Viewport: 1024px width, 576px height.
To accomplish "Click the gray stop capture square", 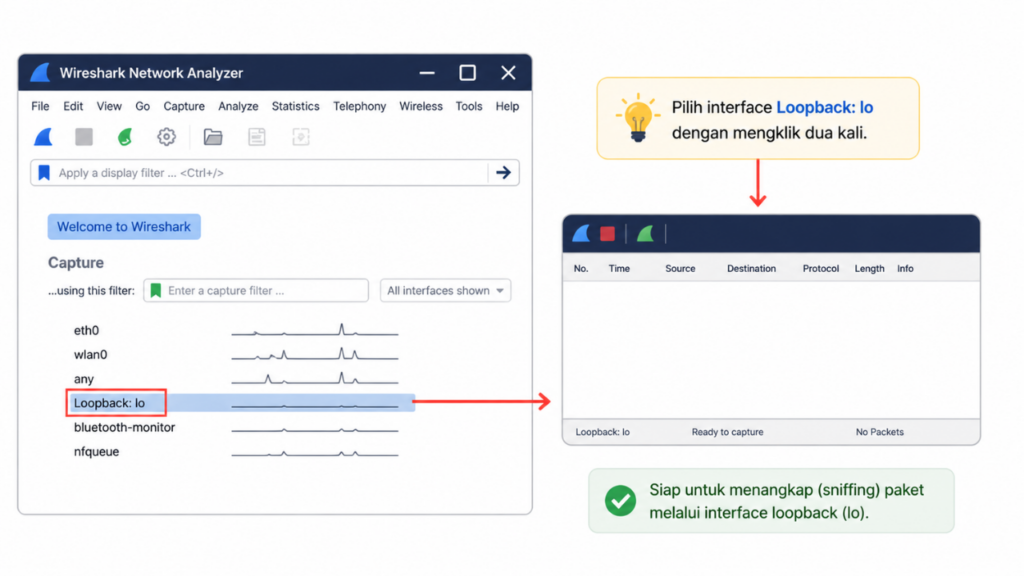I will click(84, 137).
